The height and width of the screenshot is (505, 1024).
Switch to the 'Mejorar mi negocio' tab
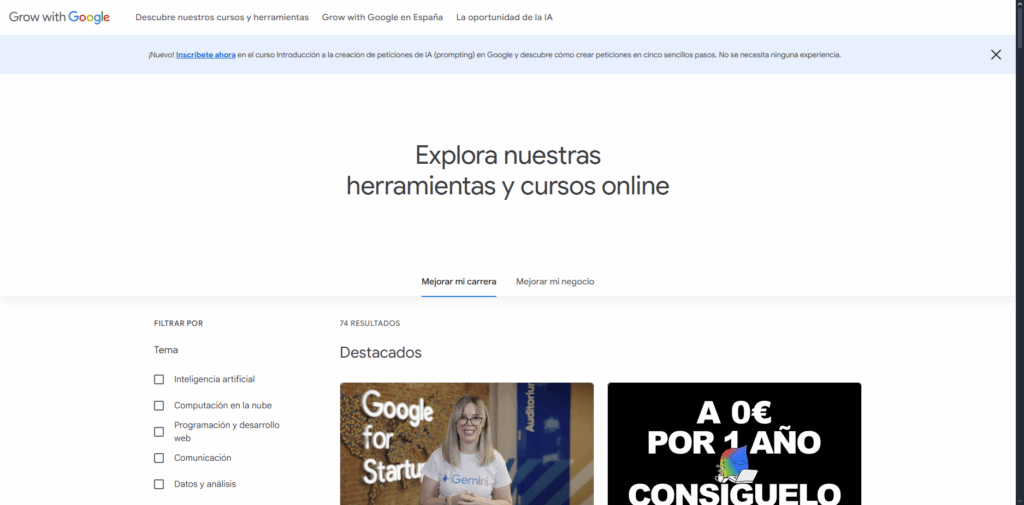555,282
